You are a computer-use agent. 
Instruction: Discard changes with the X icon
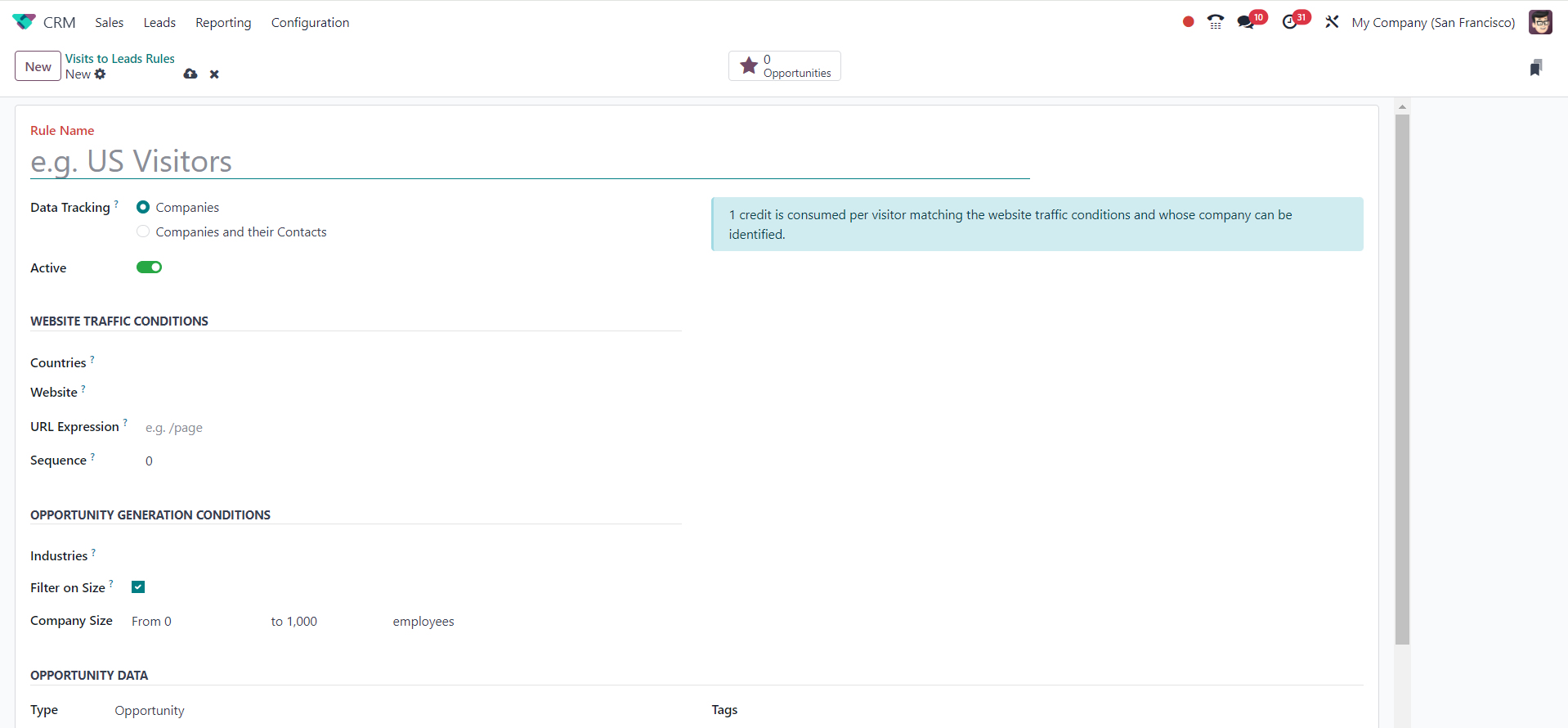click(x=214, y=74)
